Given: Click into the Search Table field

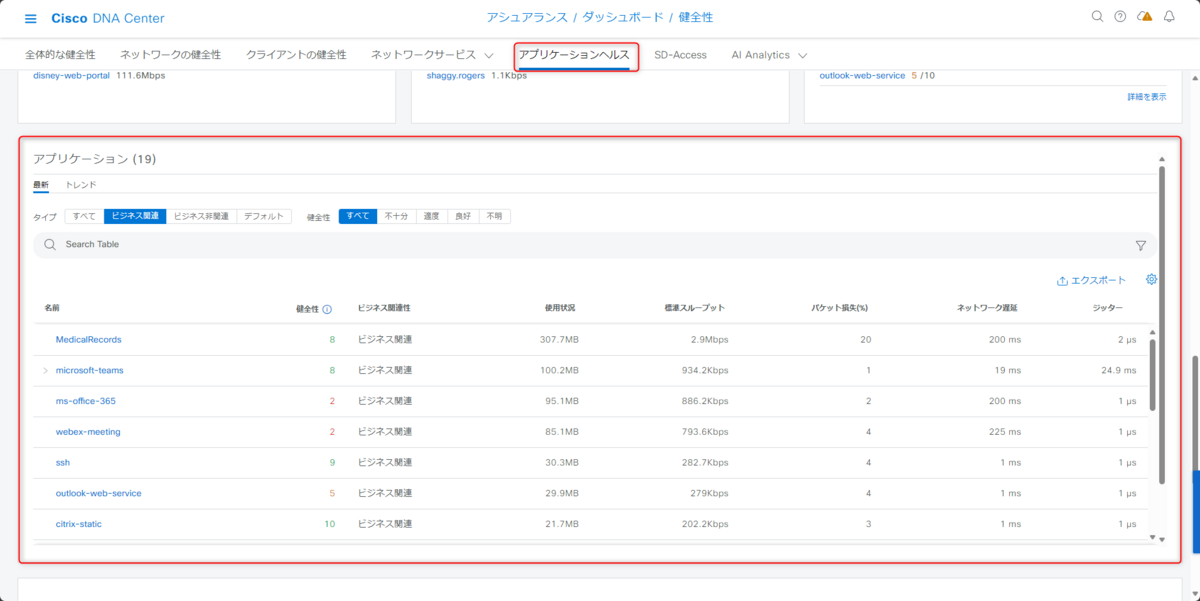Looking at the screenshot, I should click(x=594, y=245).
